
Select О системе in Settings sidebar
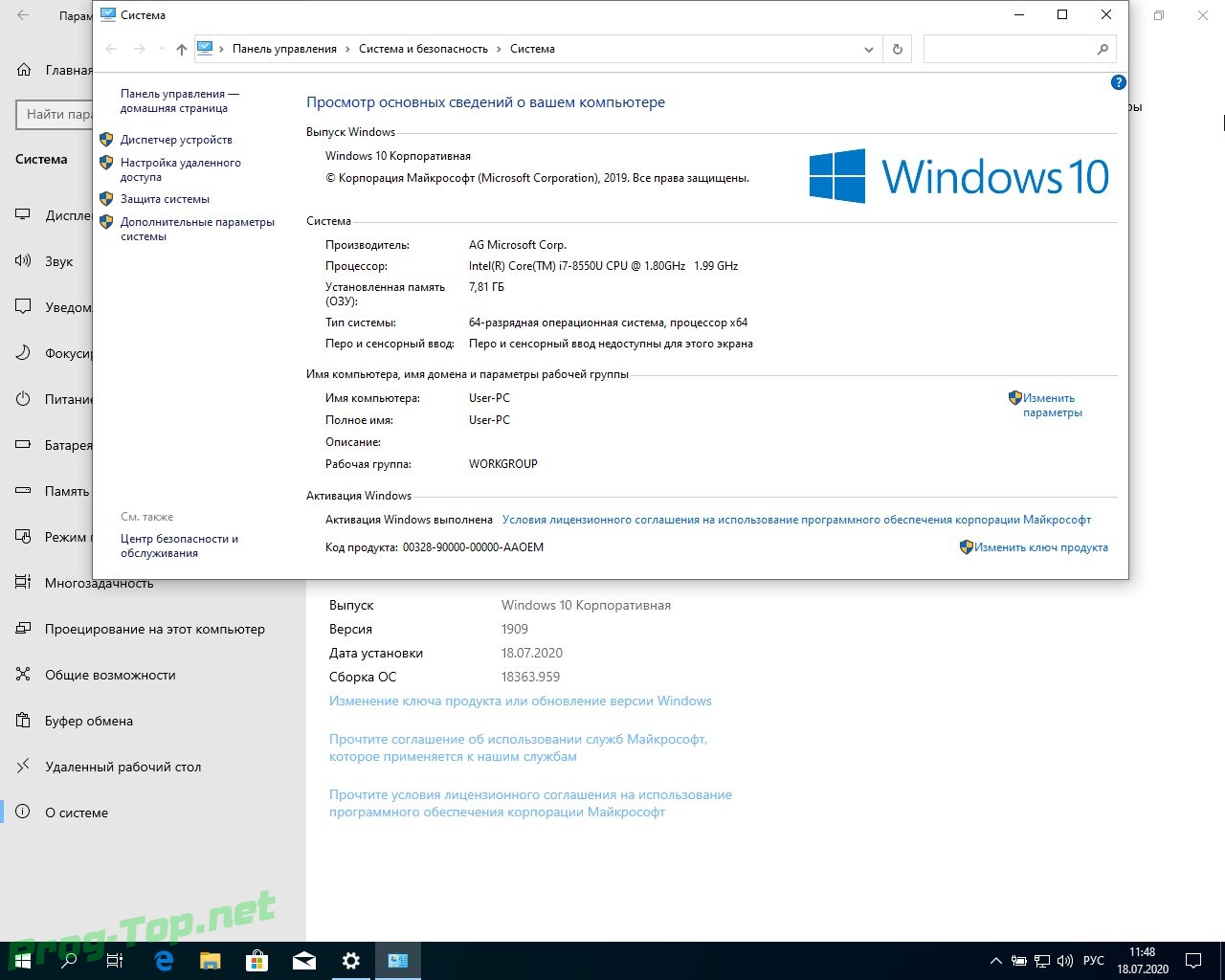pos(153,813)
